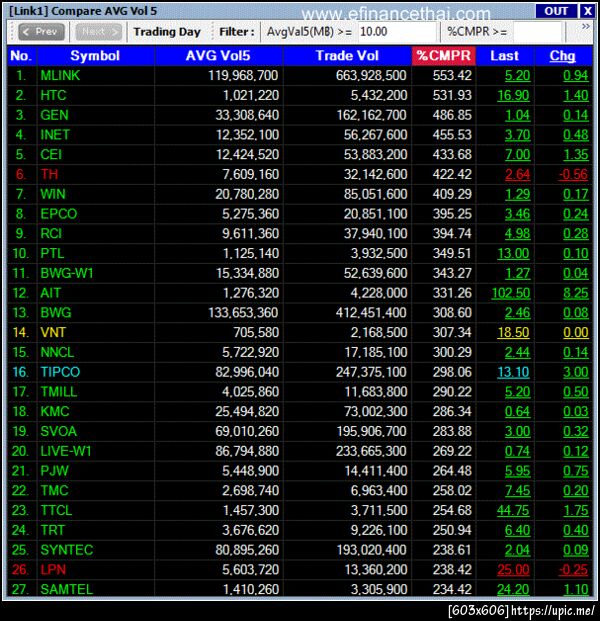The width and height of the screenshot is (600, 621).
Task: Select the EPCO symbol
Action: coord(59,214)
